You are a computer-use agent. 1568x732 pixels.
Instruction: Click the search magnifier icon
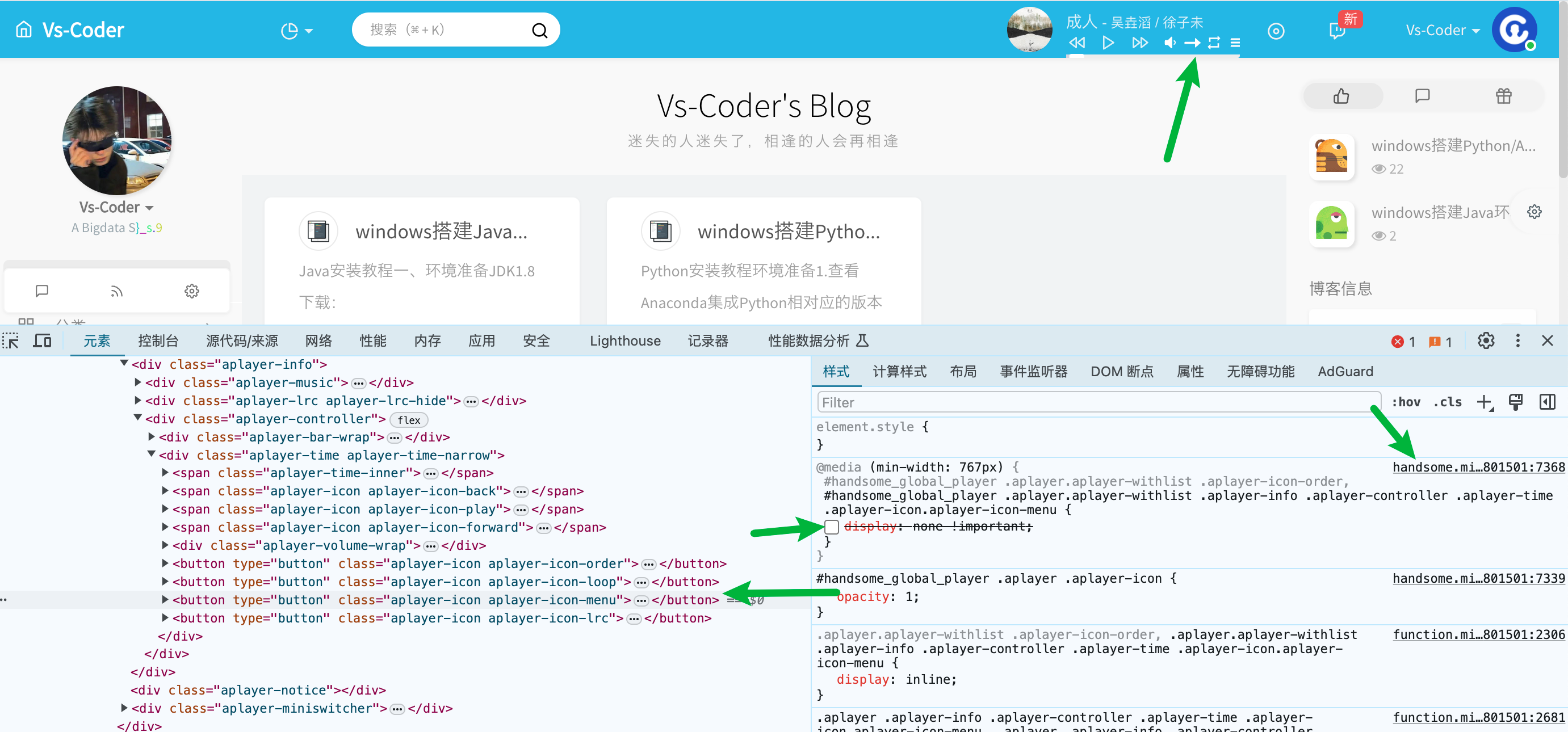(539, 31)
